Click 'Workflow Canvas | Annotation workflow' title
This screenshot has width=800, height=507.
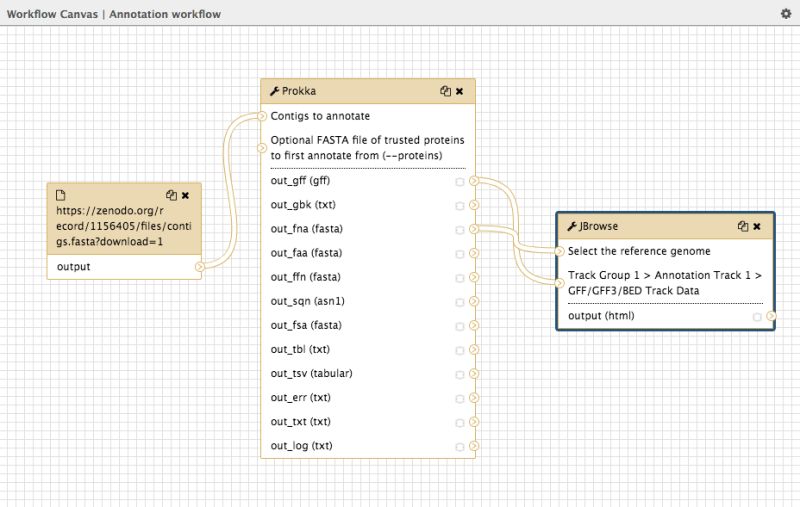pos(113,14)
